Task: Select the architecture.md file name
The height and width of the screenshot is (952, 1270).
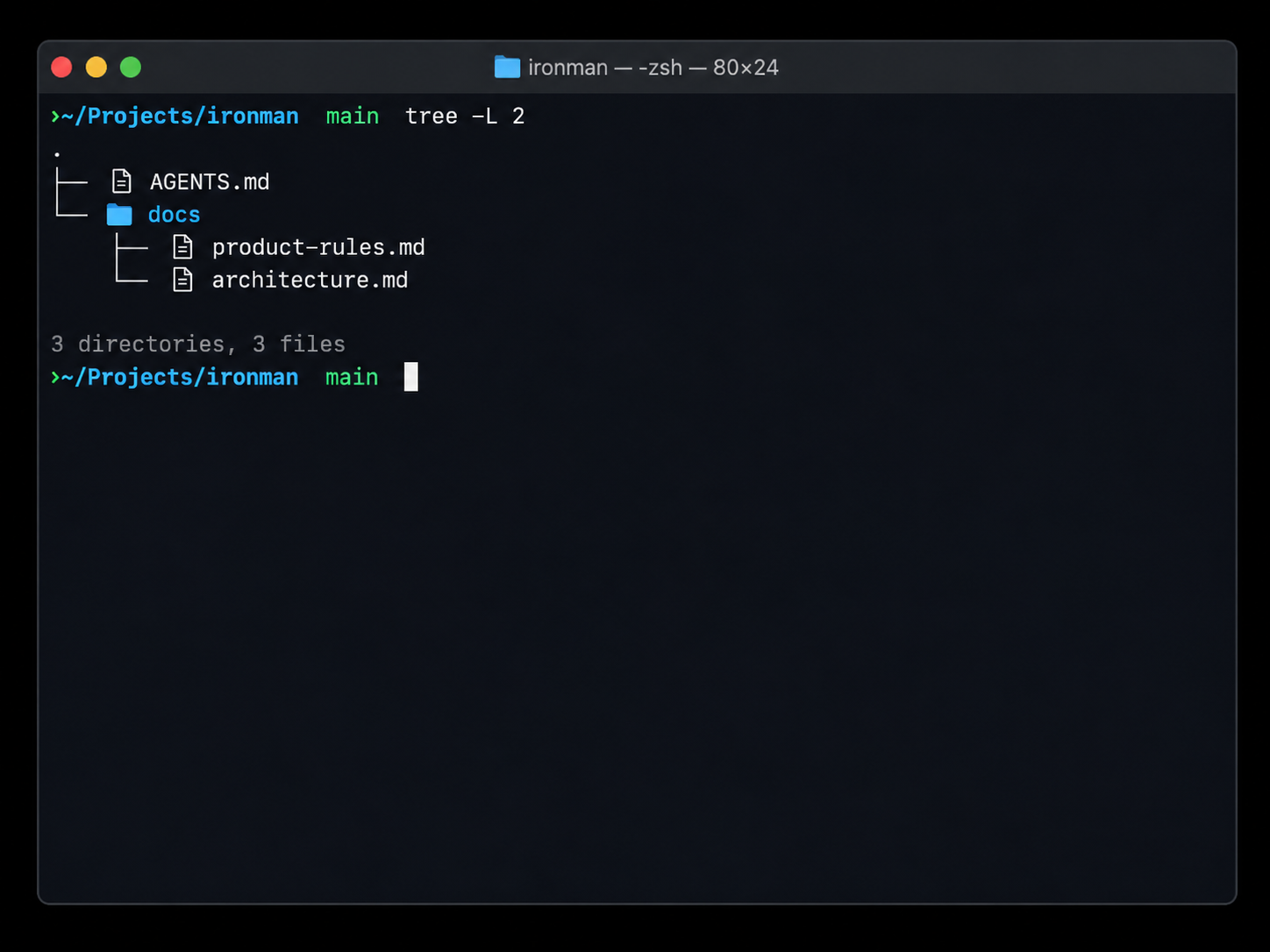Action: click(x=310, y=280)
